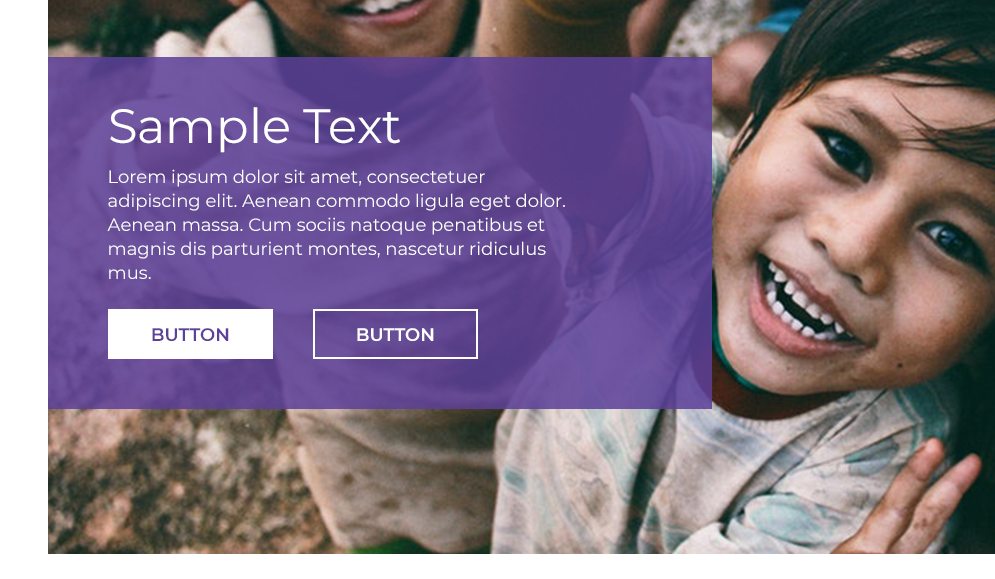The width and height of the screenshot is (995, 579).
Task: Click the word "consectetuer" in the paragraph
Action: point(426,176)
